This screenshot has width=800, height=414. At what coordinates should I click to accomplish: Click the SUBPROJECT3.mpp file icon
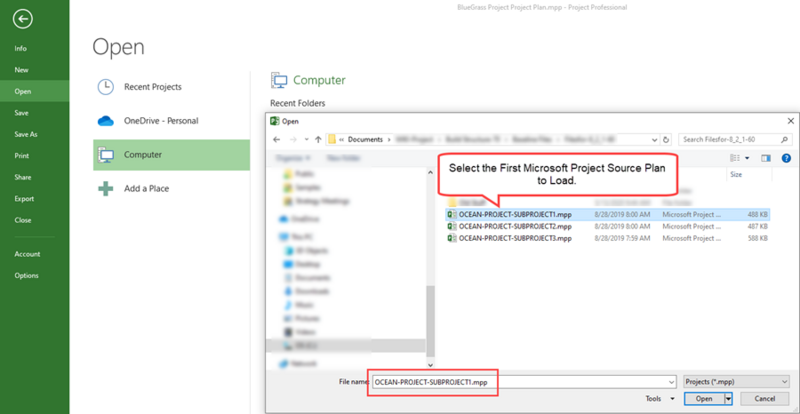click(x=452, y=238)
